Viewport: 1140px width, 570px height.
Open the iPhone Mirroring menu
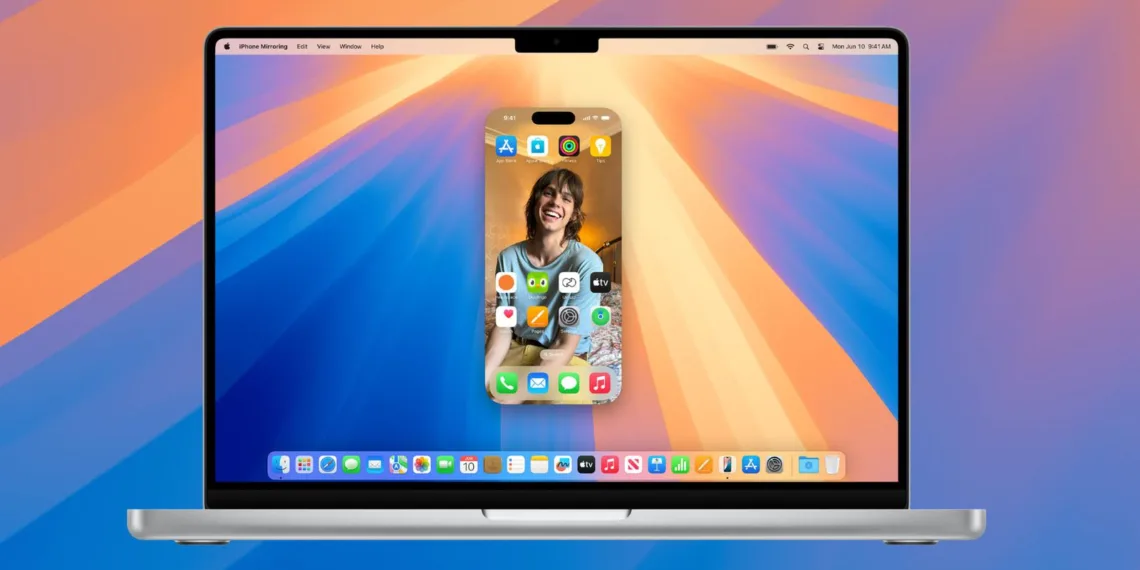pyautogui.click(x=263, y=47)
